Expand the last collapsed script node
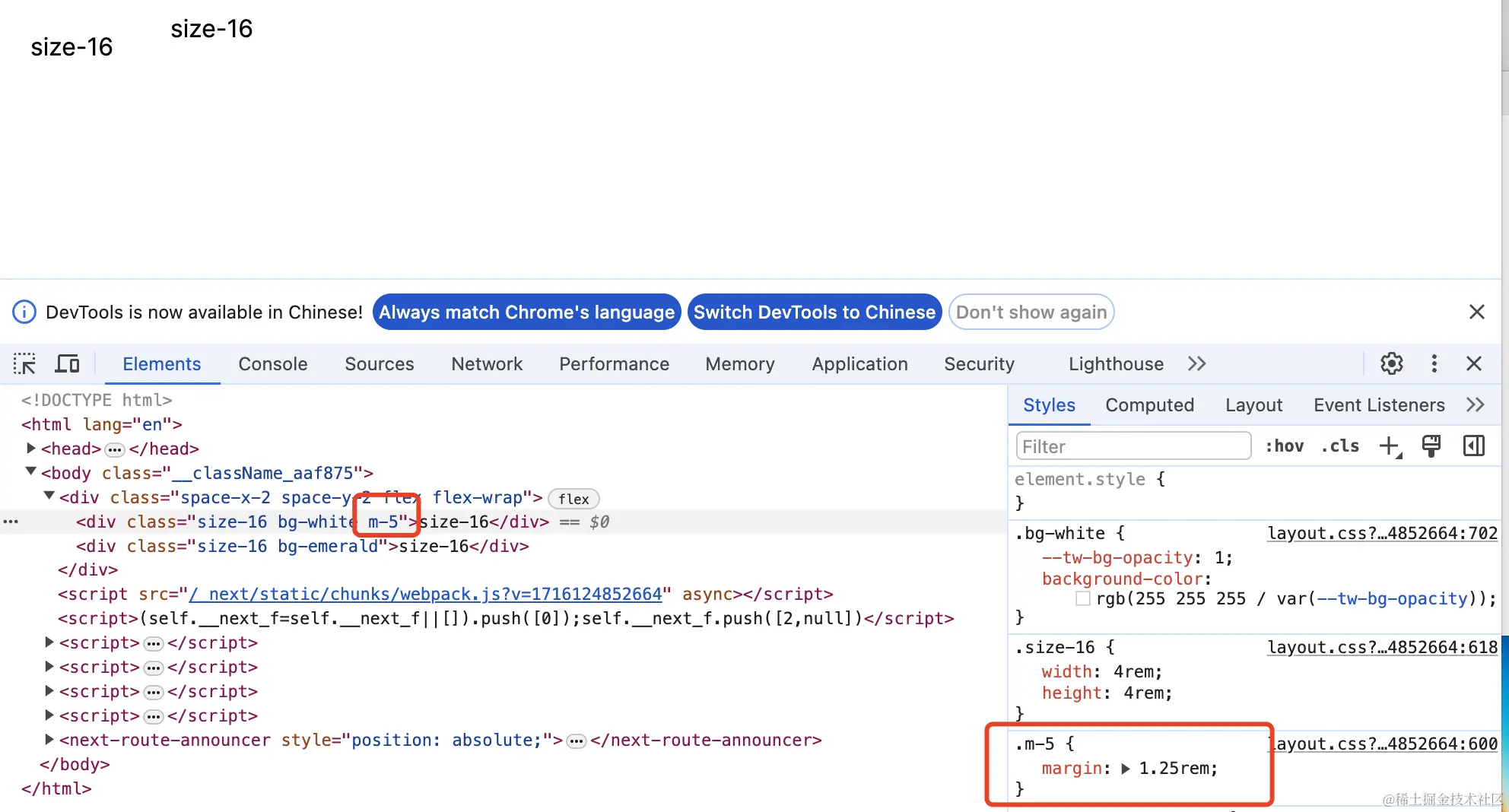The height and width of the screenshot is (812, 1509). point(49,715)
